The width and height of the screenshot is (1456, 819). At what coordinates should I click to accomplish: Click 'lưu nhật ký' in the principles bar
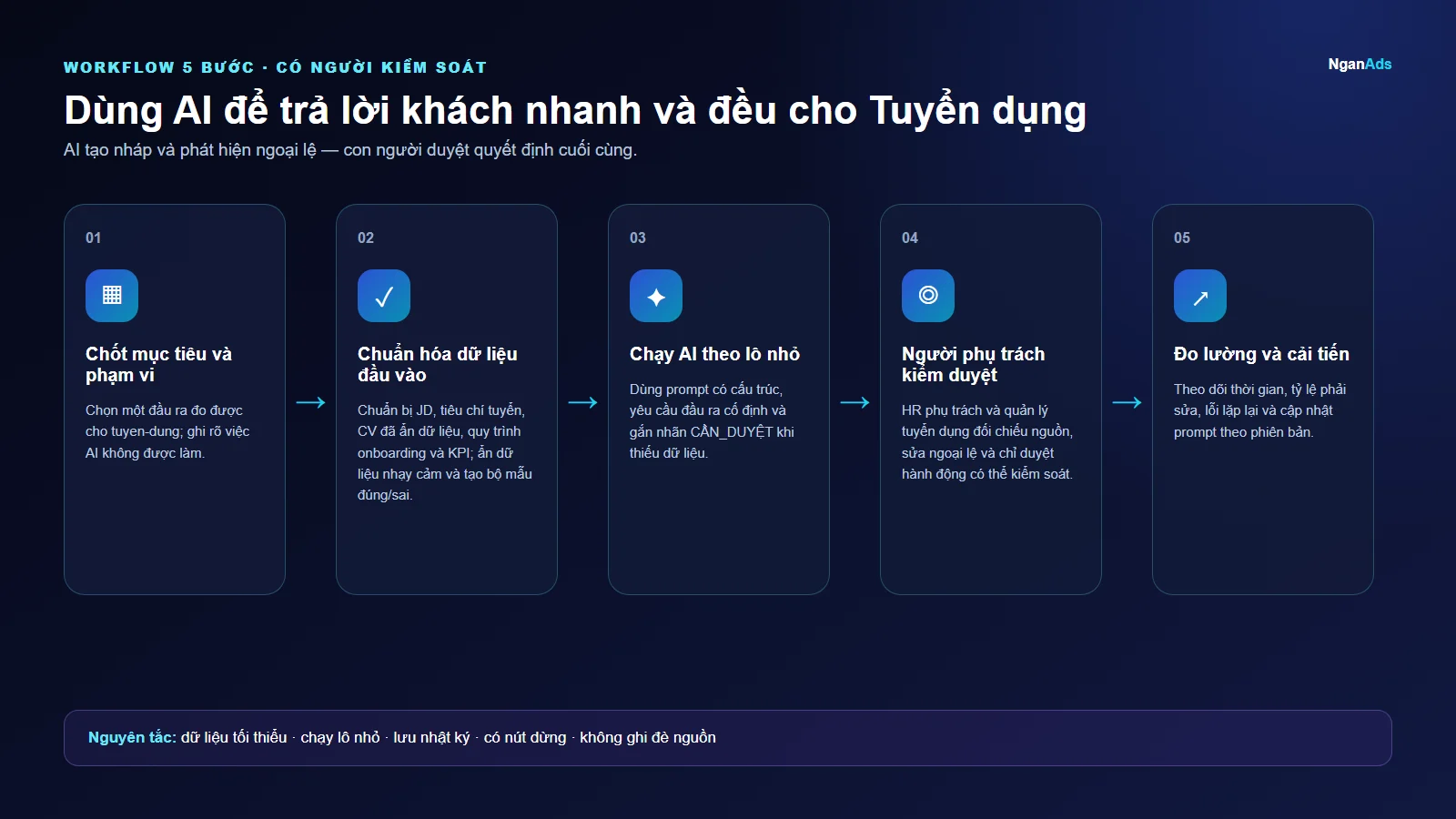[x=431, y=737]
